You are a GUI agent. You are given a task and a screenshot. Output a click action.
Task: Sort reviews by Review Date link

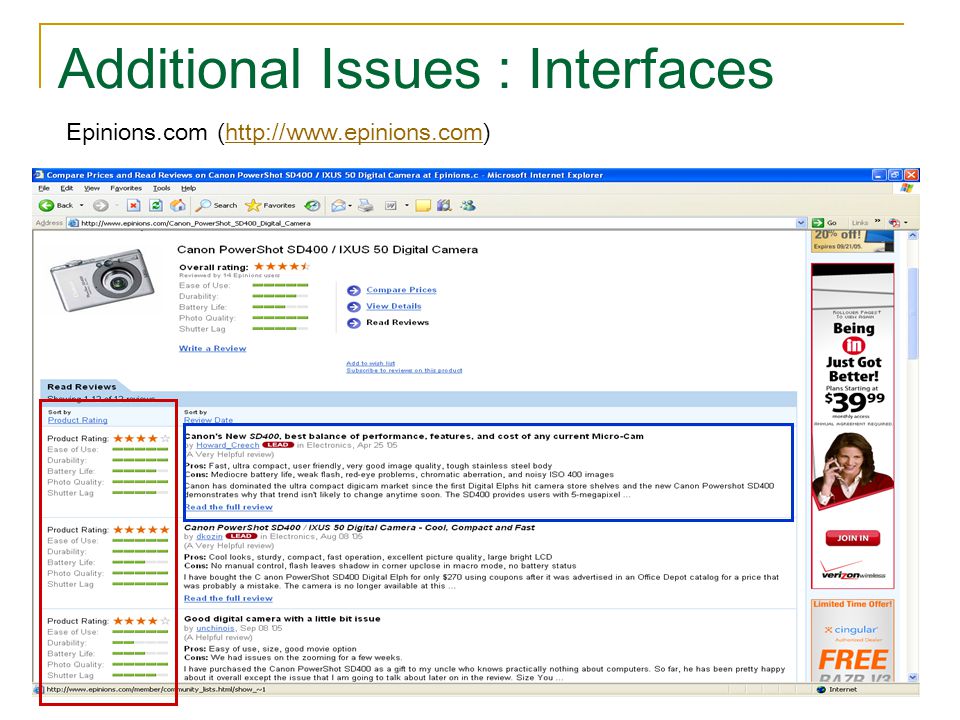(208, 420)
